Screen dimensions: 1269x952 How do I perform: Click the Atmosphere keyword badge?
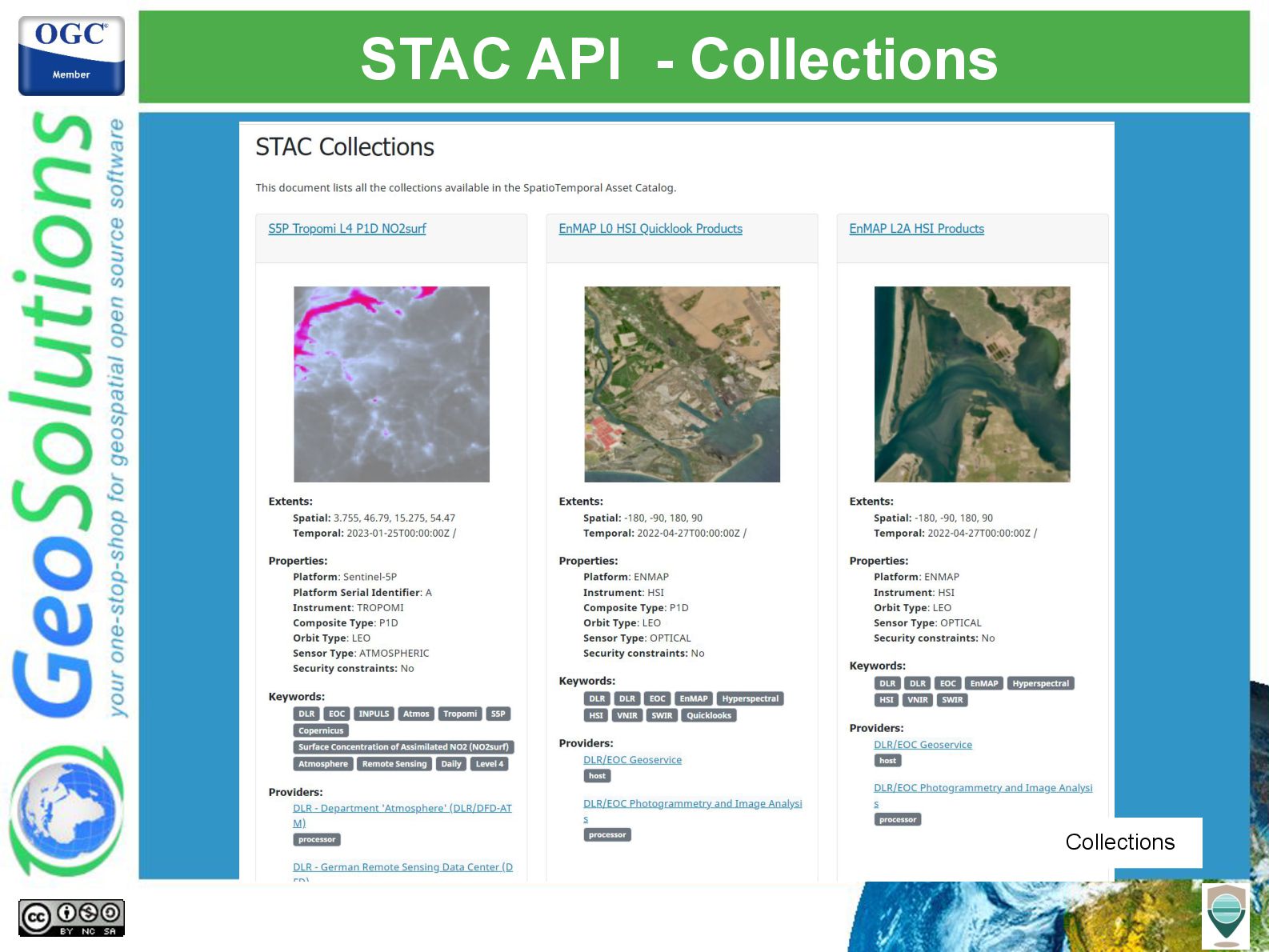tap(323, 764)
